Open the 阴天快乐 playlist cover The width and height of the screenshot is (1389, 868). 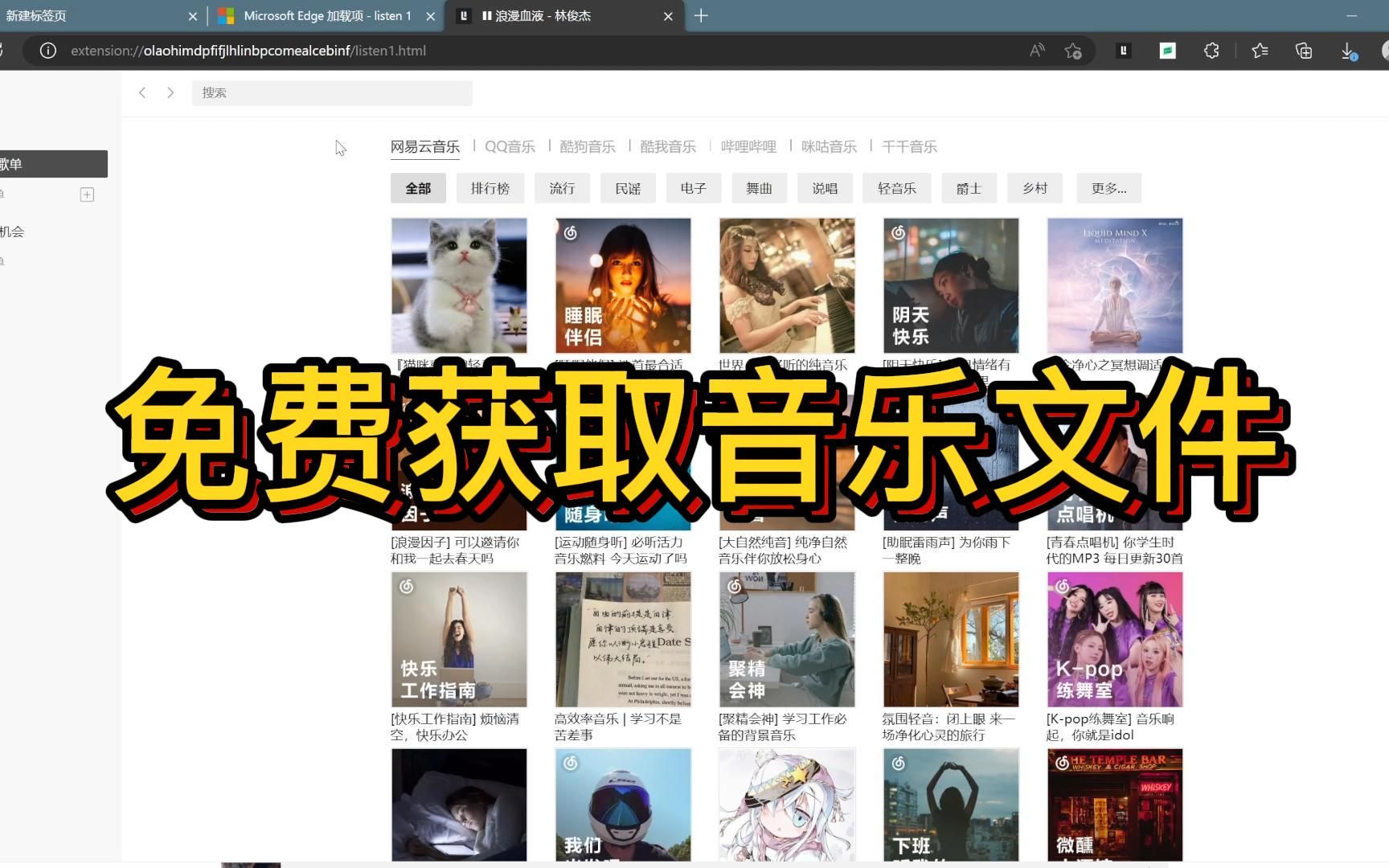tap(951, 285)
